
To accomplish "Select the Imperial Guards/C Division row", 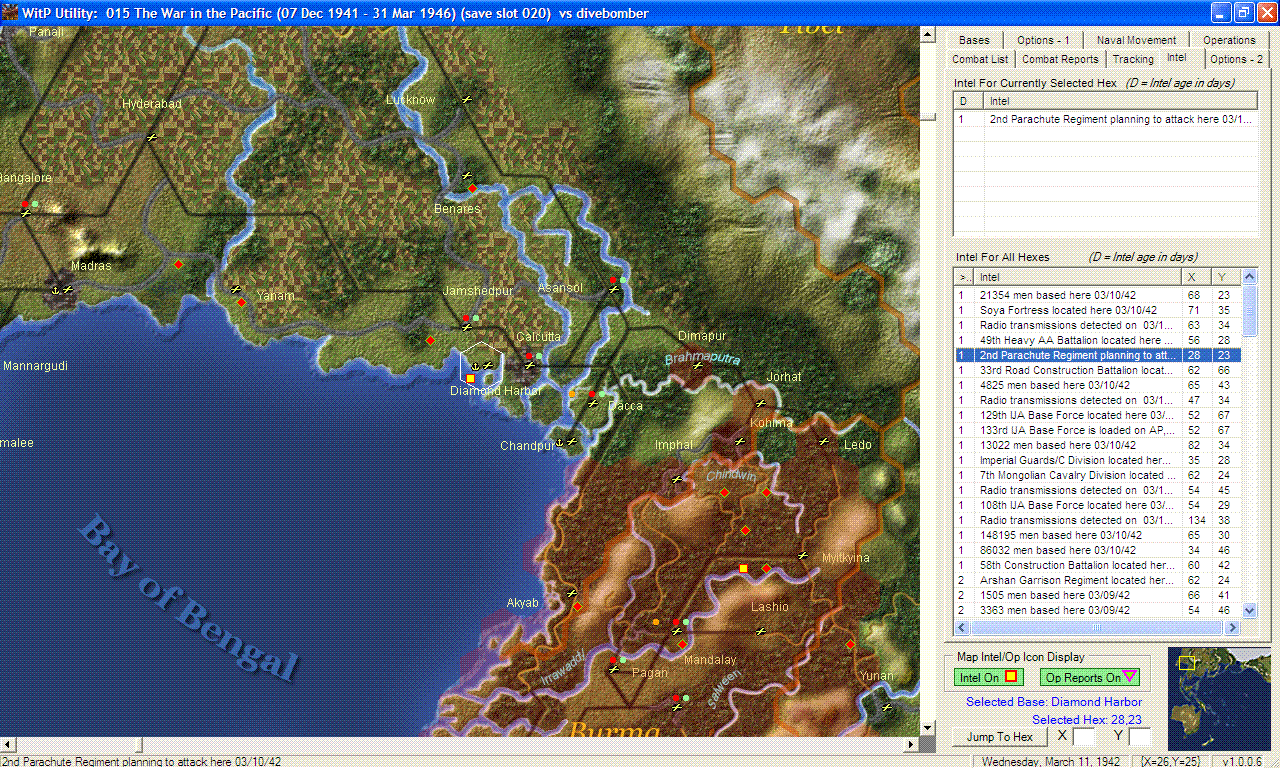I will point(1098,460).
